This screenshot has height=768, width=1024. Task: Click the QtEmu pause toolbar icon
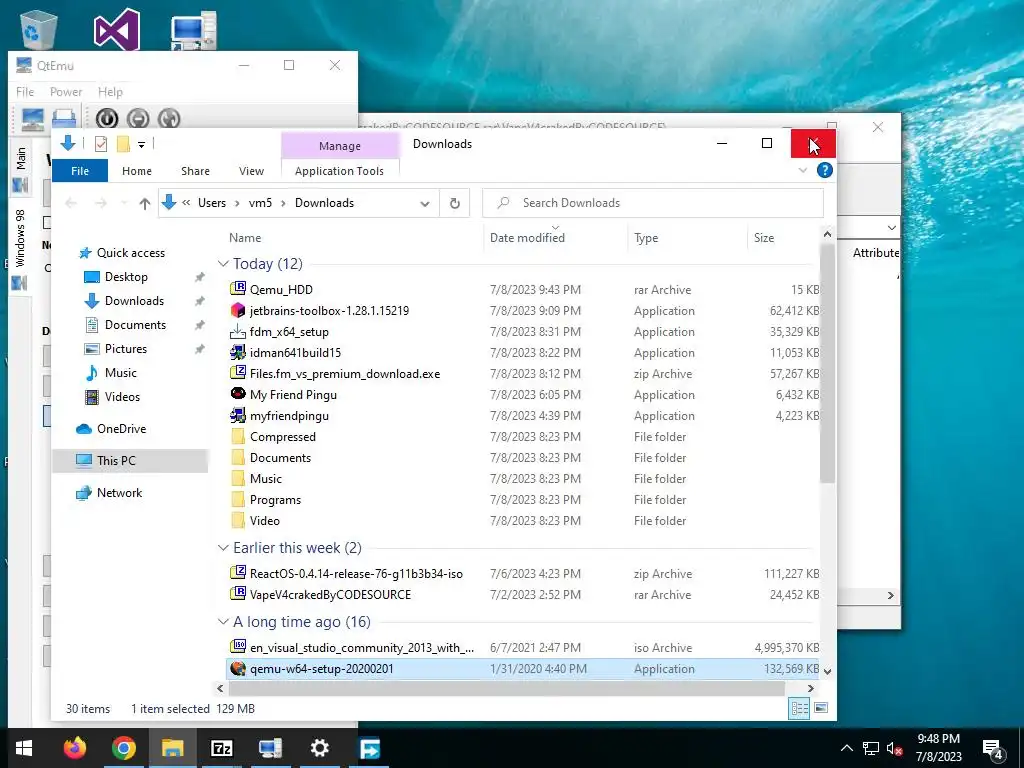[138, 118]
